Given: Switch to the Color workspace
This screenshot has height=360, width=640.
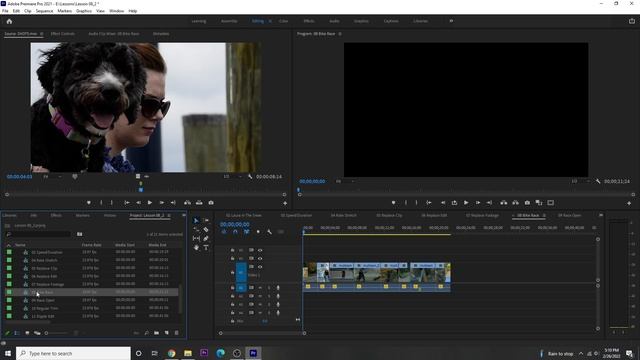Looking at the screenshot, I should point(284,21).
